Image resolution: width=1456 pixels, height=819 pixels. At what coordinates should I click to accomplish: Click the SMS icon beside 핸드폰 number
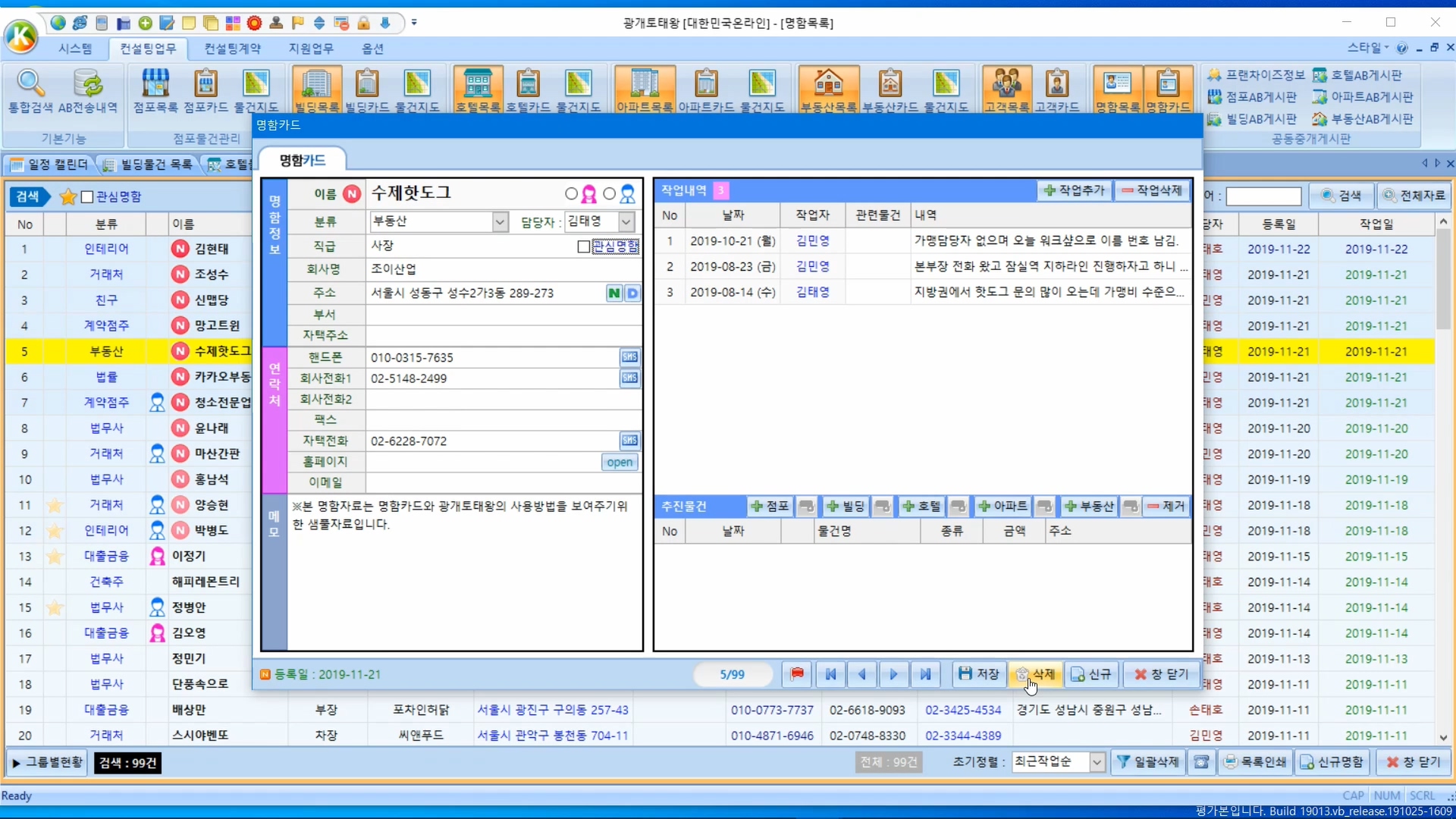629,357
